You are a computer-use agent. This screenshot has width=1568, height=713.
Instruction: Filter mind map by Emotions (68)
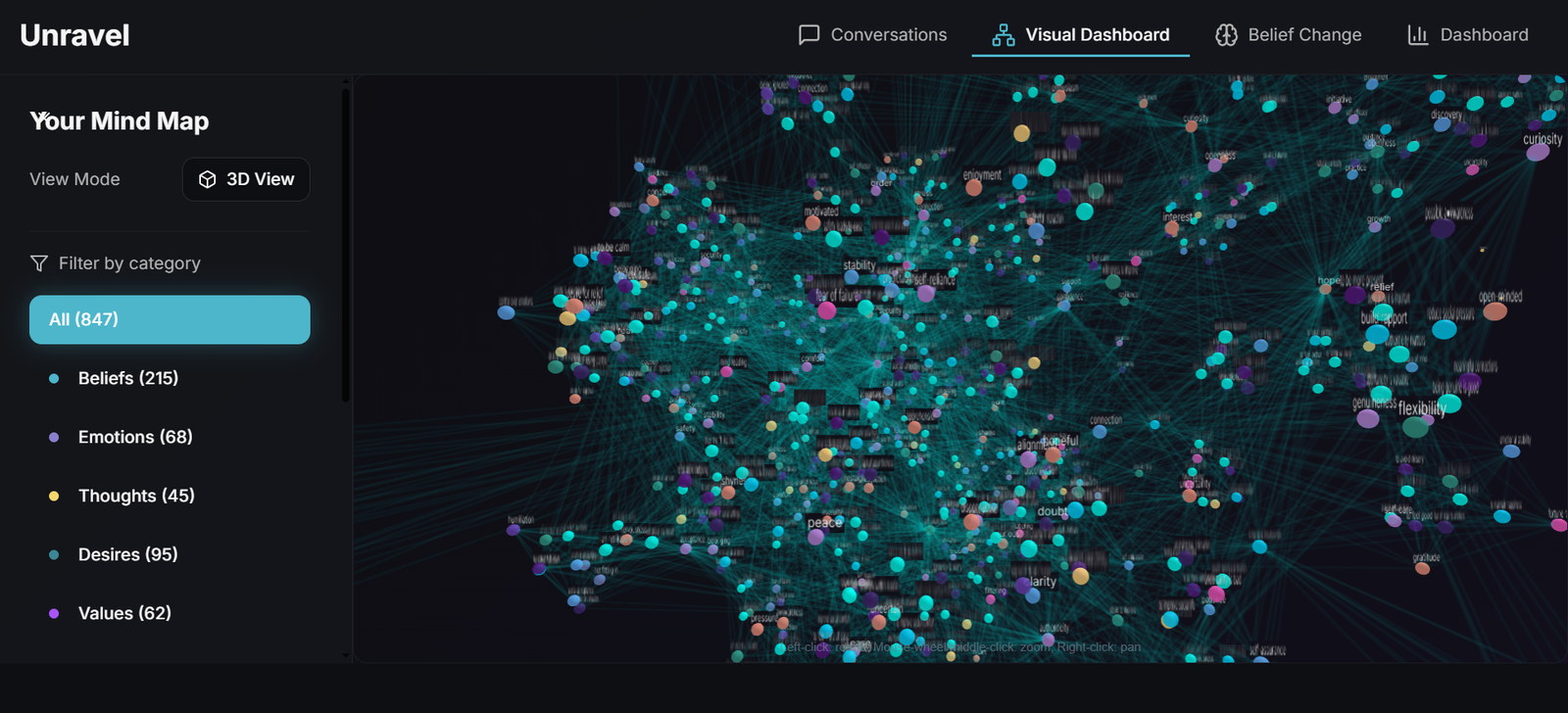pos(135,437)
